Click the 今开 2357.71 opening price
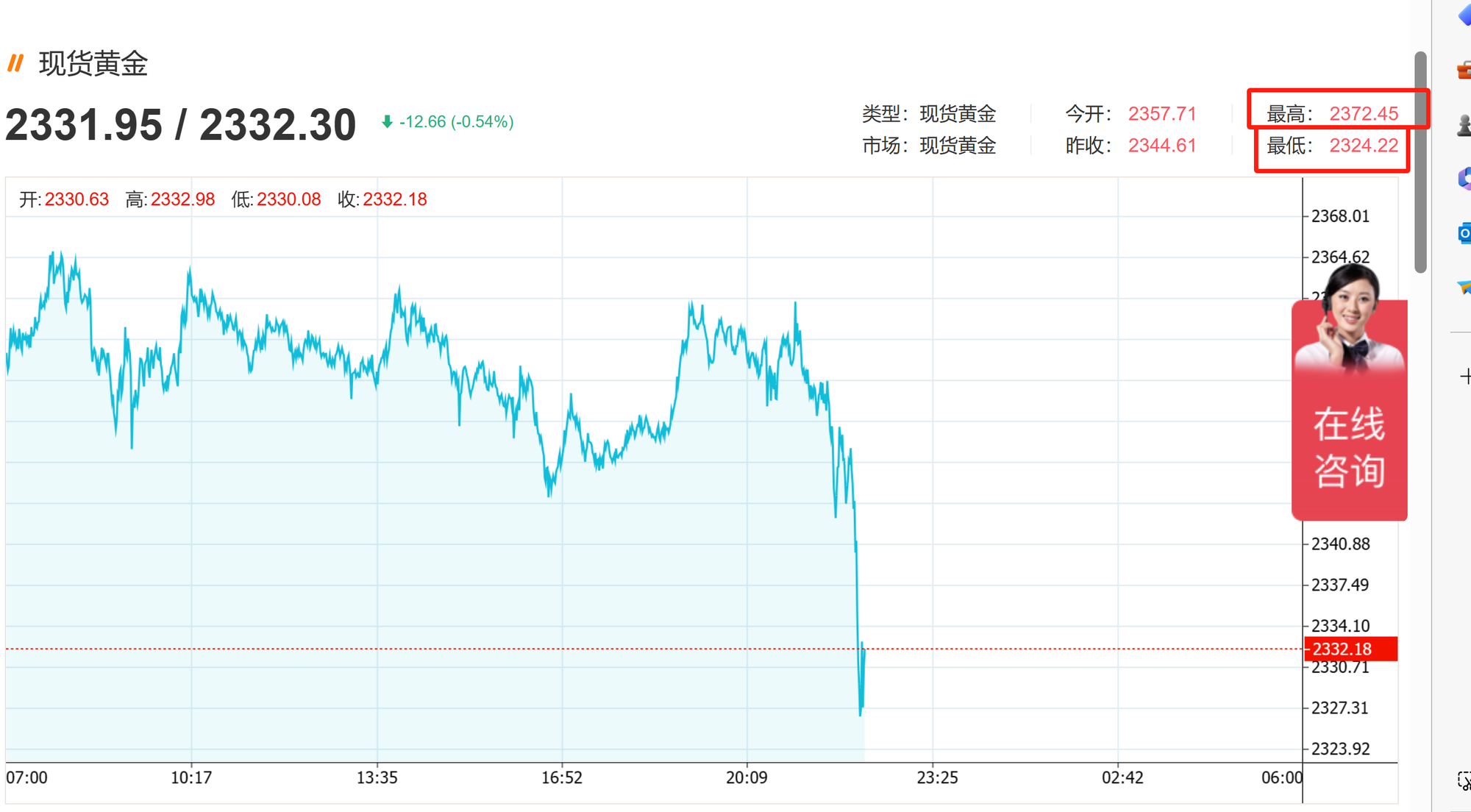 pos(1161,114)
